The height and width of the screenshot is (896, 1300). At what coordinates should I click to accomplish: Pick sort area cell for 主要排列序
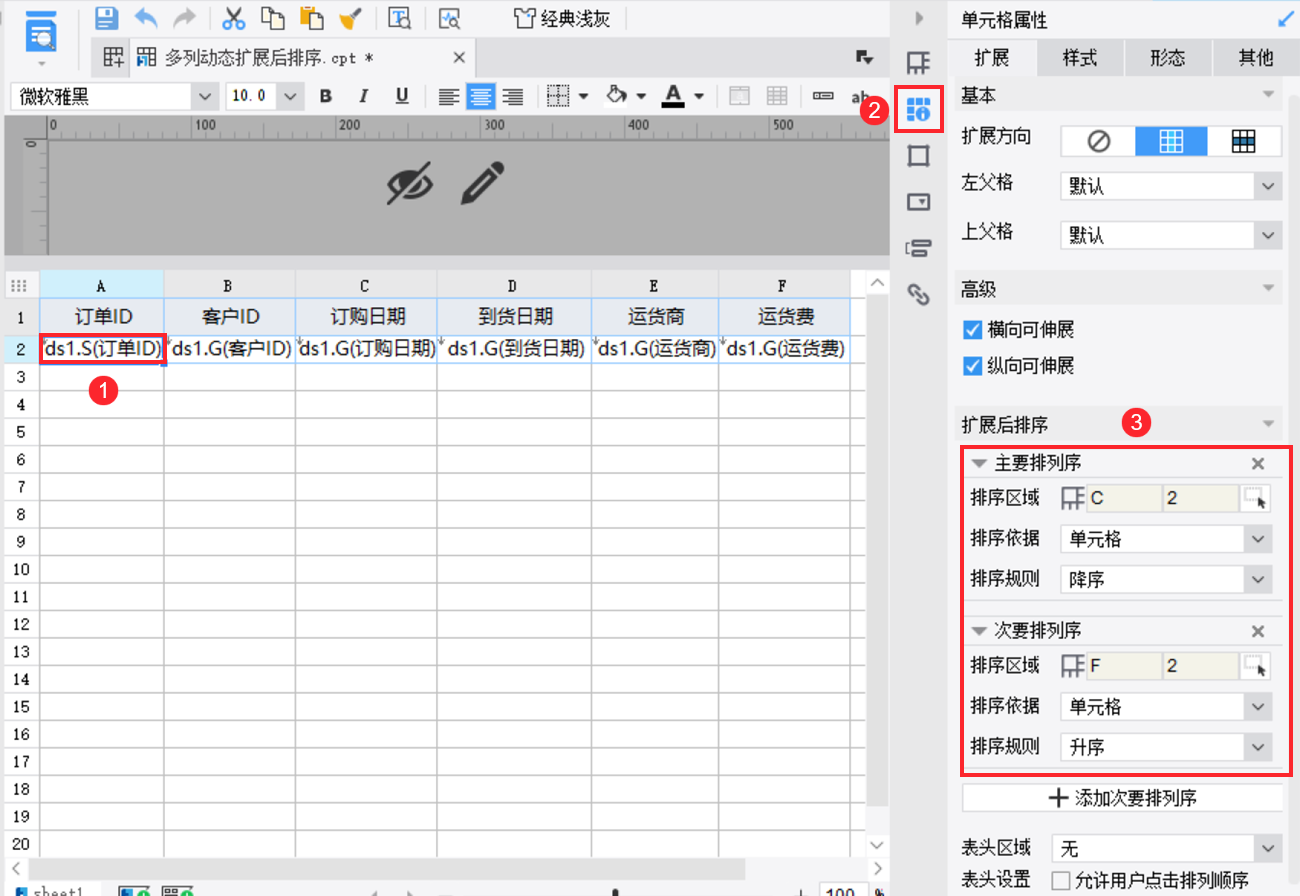[x=1256, y=499]
